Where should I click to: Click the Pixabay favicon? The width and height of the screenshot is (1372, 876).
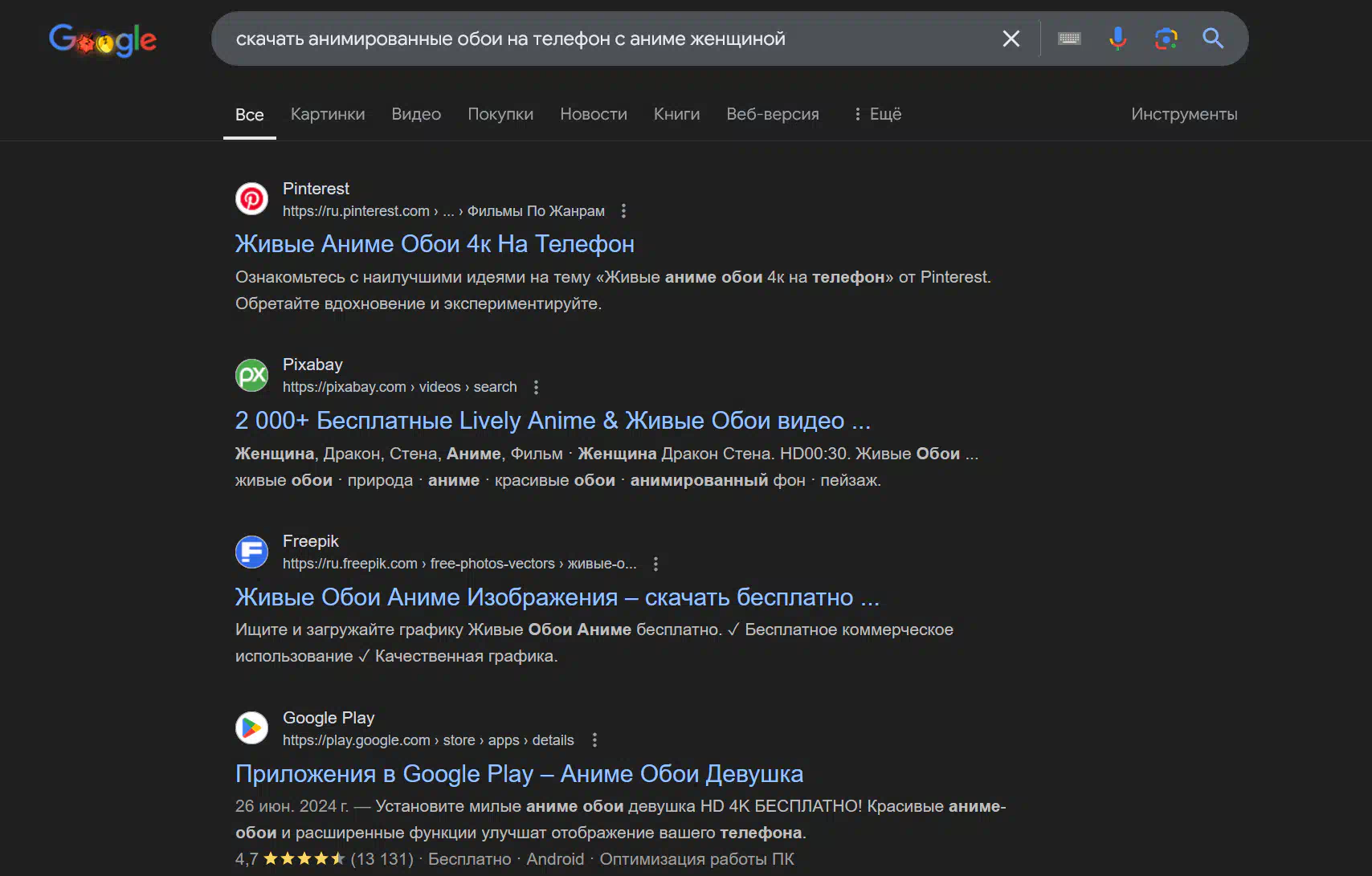pyautogui.click(x=251, y=375)
